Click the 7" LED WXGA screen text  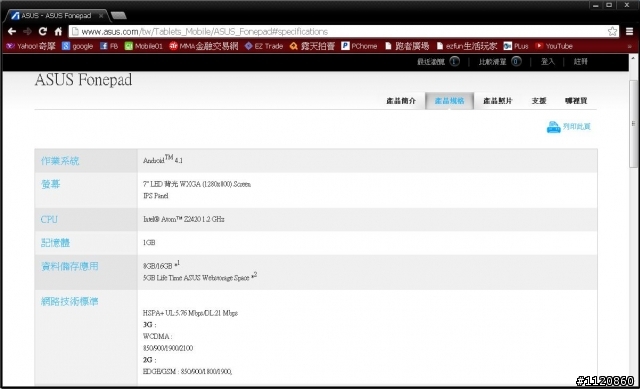(x=197, y=184)
